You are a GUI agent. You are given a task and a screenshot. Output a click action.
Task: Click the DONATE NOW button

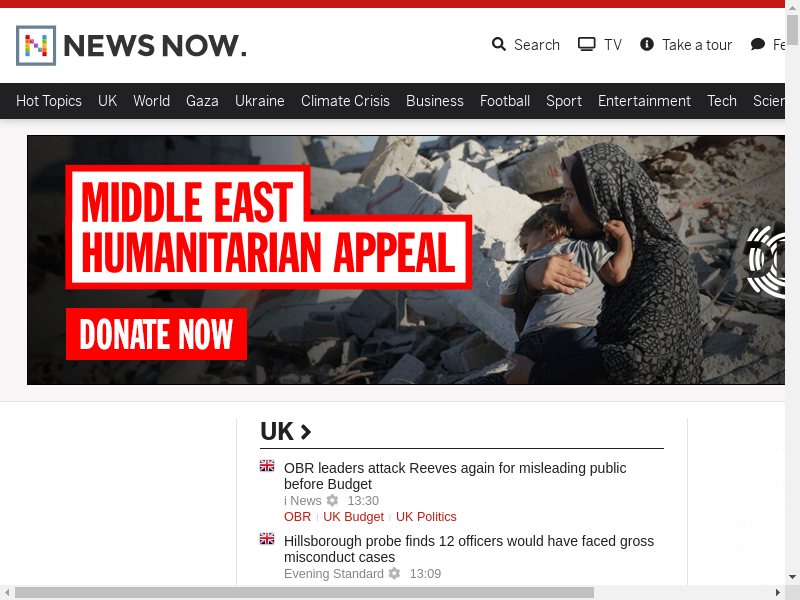156,334
